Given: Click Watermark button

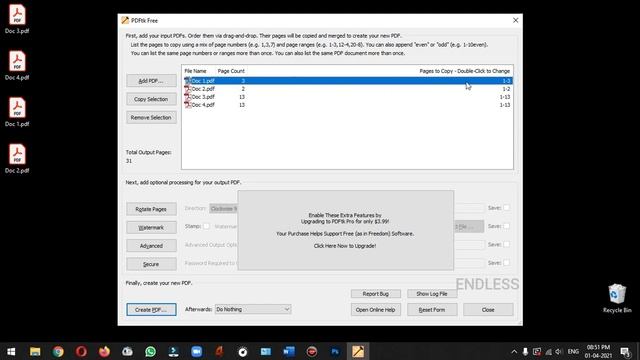Looking at the screenshot, I should [x=151, y=227].
